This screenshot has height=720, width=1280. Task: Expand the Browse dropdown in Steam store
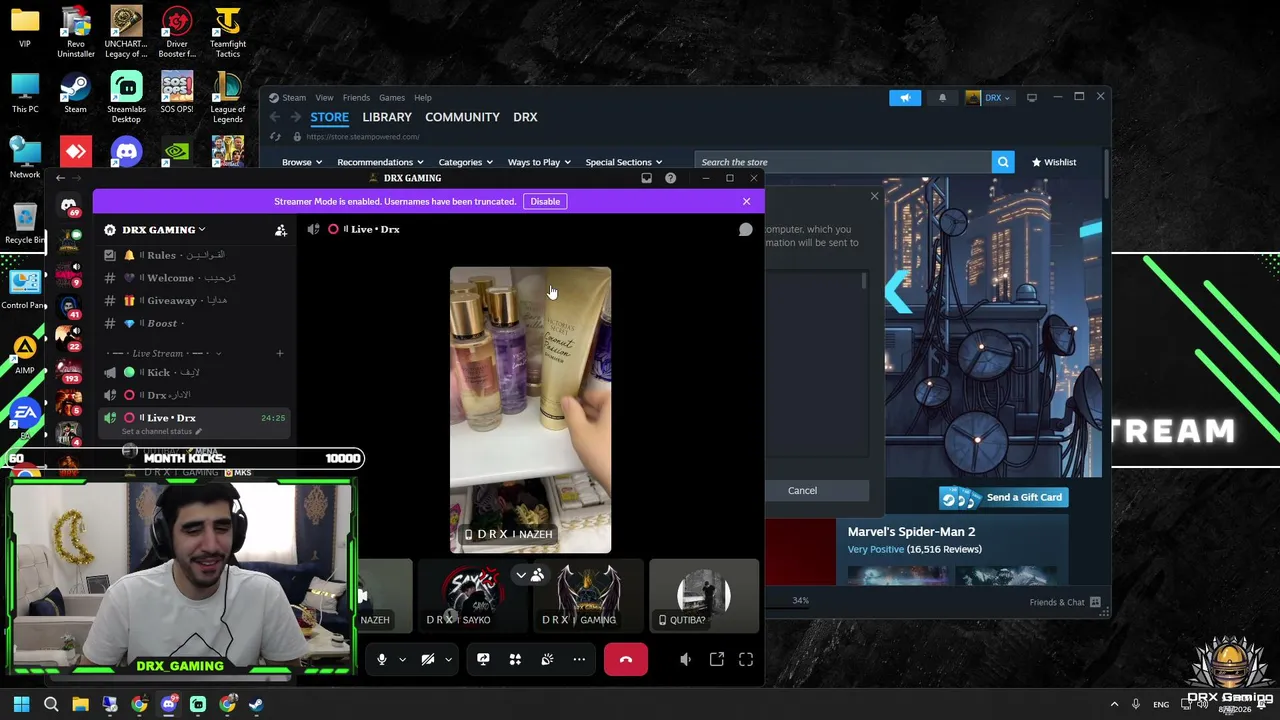tap(301, 162)
